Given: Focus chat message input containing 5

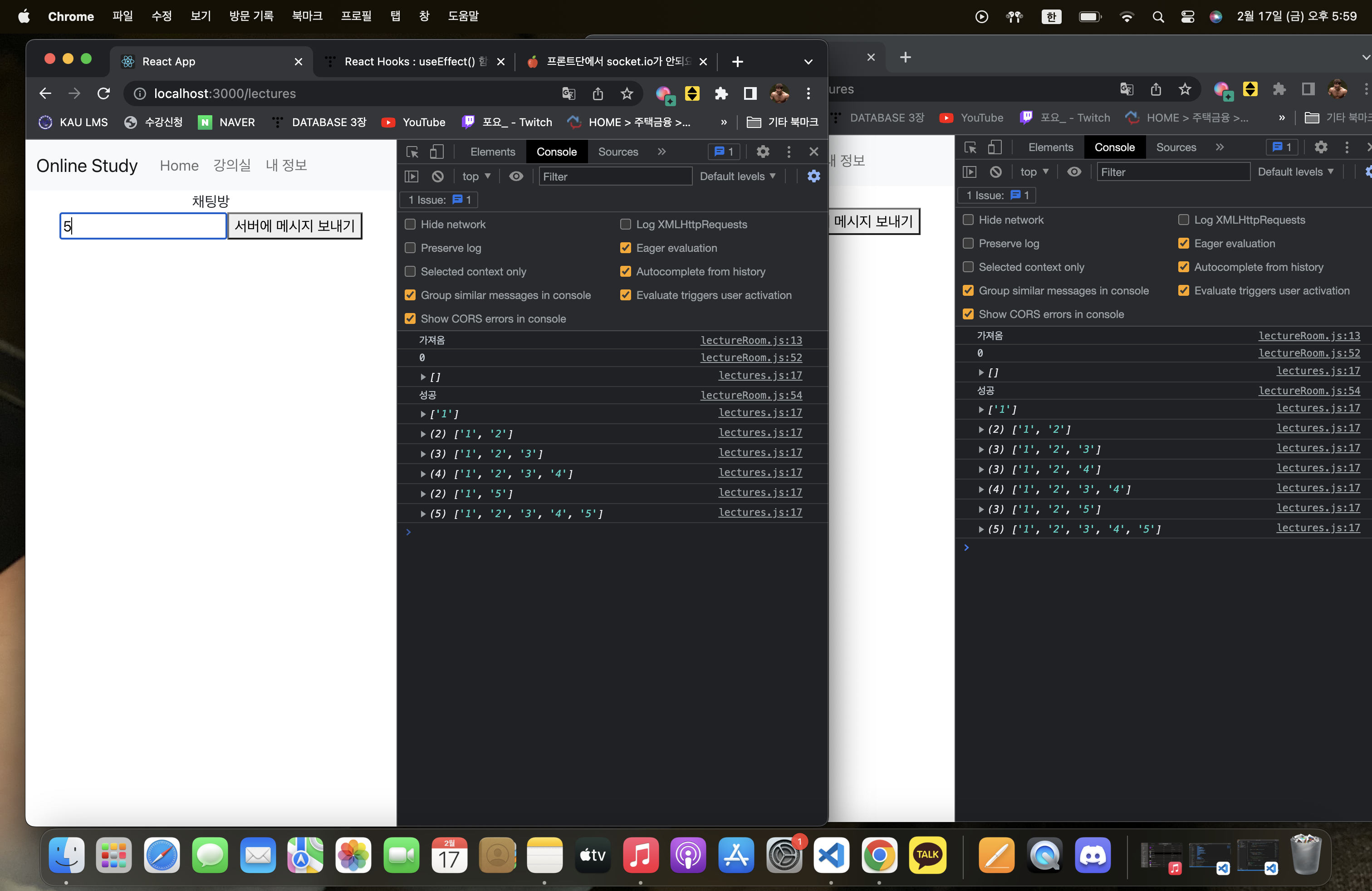Looking at the screenshot, I should coord(143,226).
